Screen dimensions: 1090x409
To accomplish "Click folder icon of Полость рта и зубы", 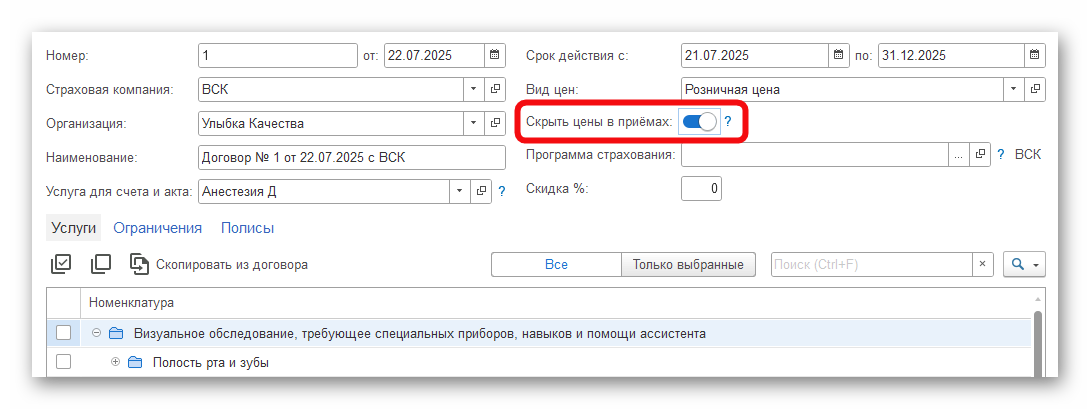I will click(135, 362).
